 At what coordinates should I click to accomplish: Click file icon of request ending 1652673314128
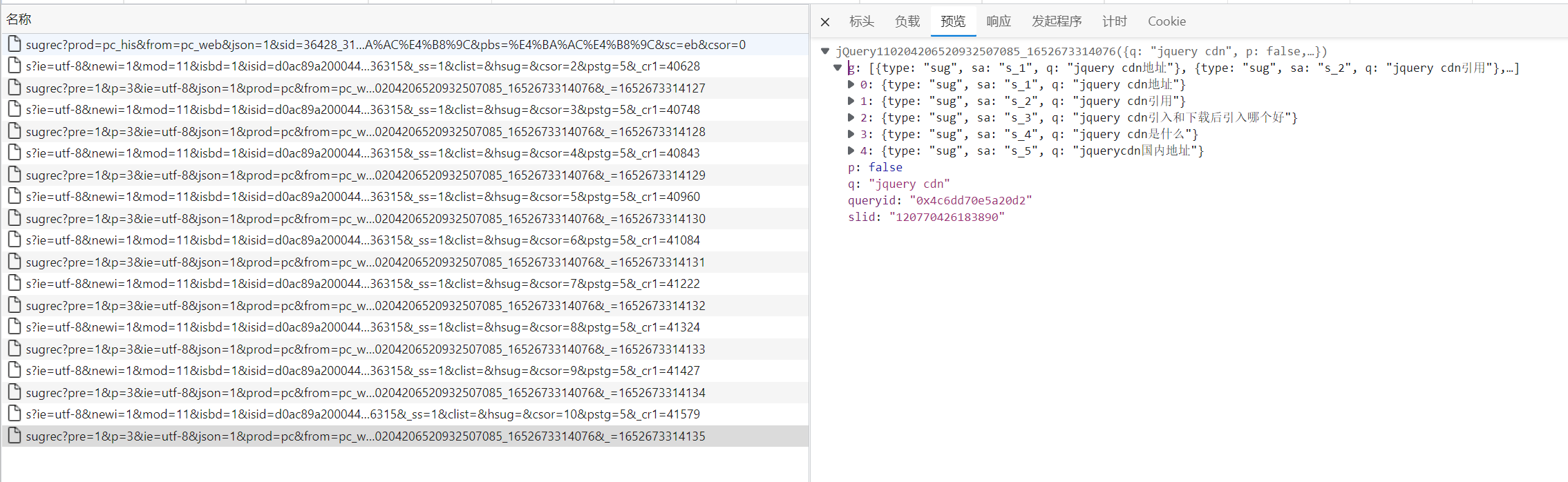point(14,131)
